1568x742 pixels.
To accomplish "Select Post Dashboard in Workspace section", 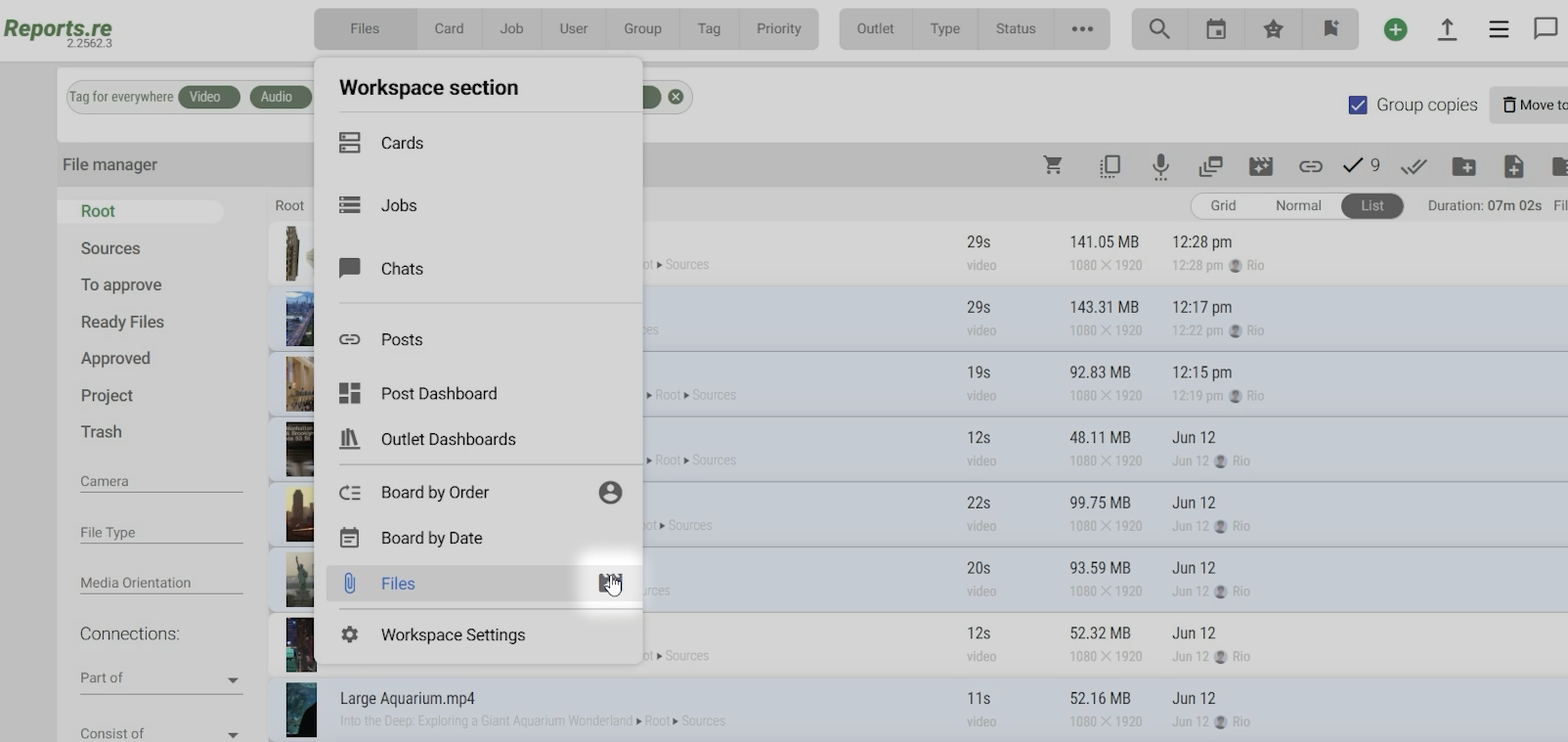I will [x=439, y=393].
